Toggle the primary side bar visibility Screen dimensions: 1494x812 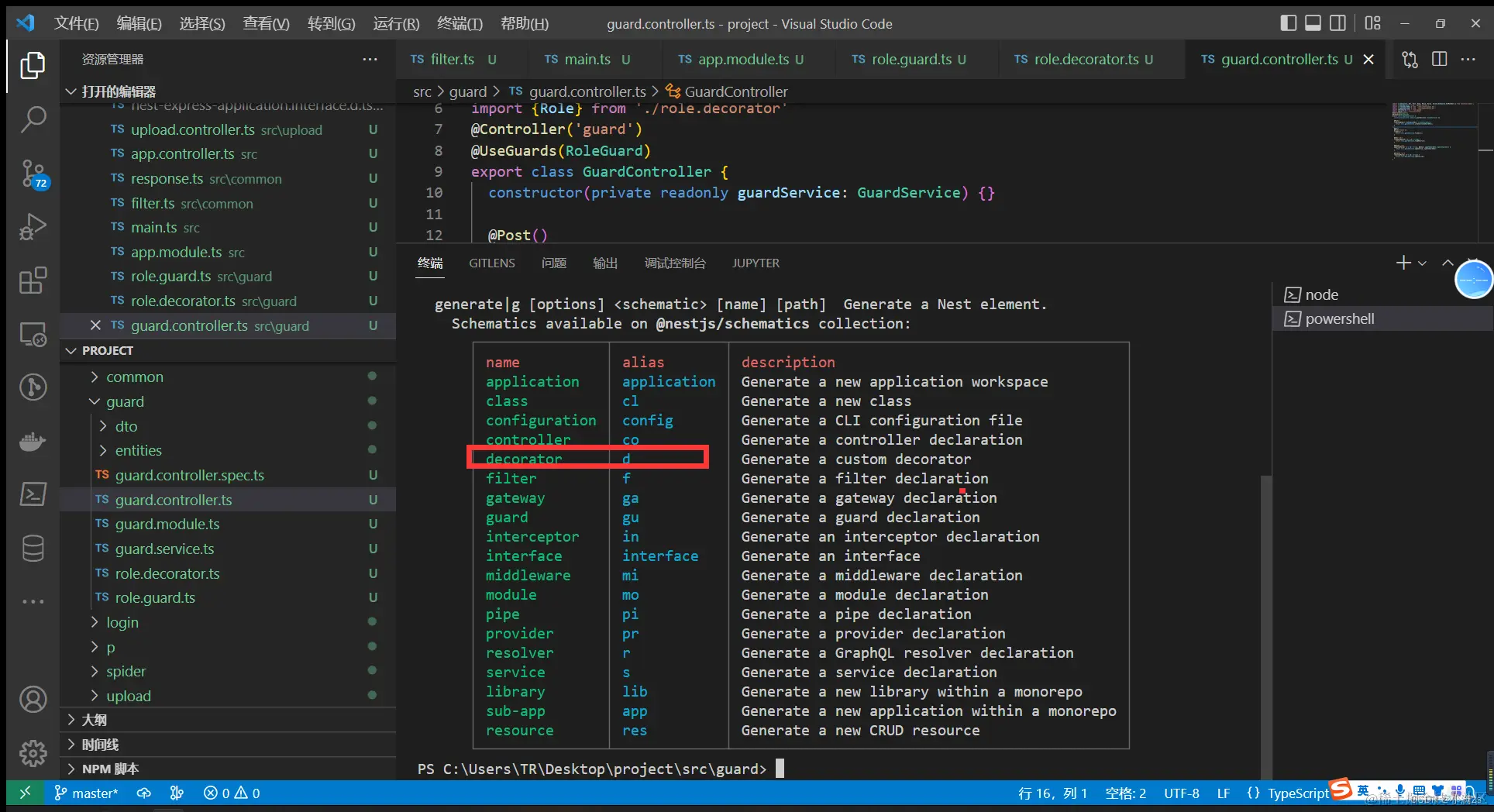coord(1288,23)
